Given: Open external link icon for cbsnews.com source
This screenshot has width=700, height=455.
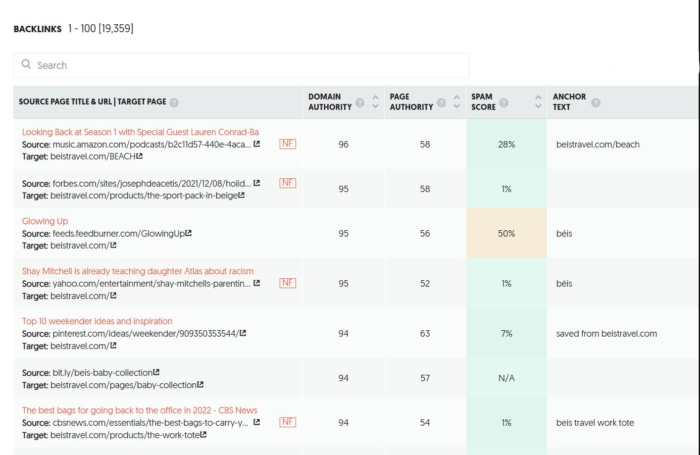Looking at the screenshot, I should tap(257, 422).
